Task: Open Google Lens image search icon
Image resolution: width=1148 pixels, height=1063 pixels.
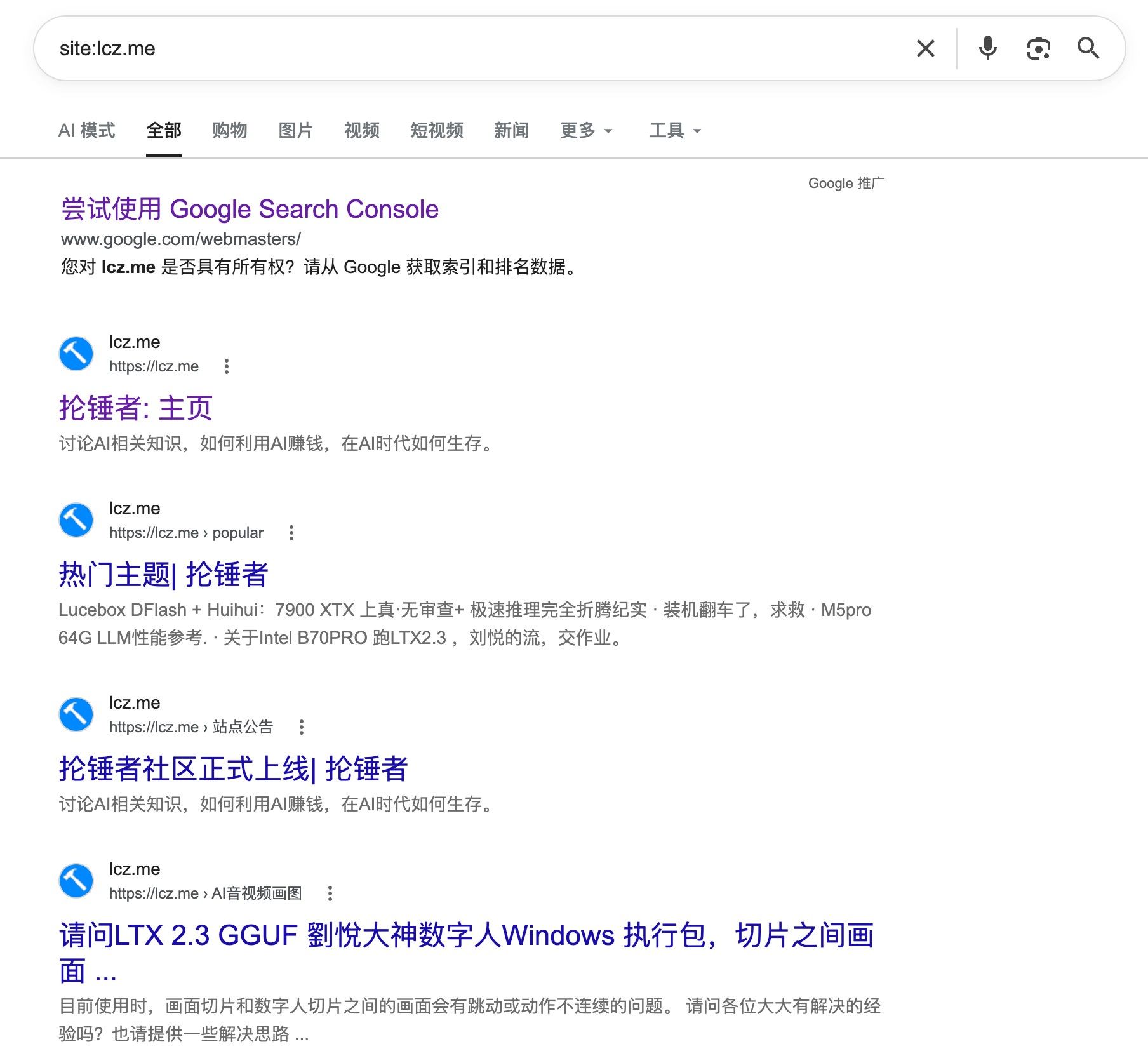Action: click(1038, 48)
